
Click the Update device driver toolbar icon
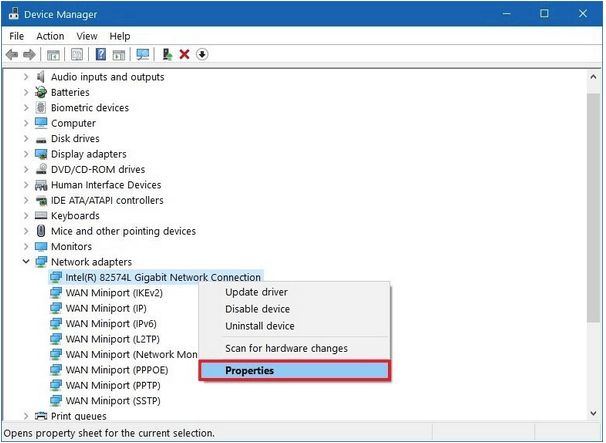pos(167,55)
